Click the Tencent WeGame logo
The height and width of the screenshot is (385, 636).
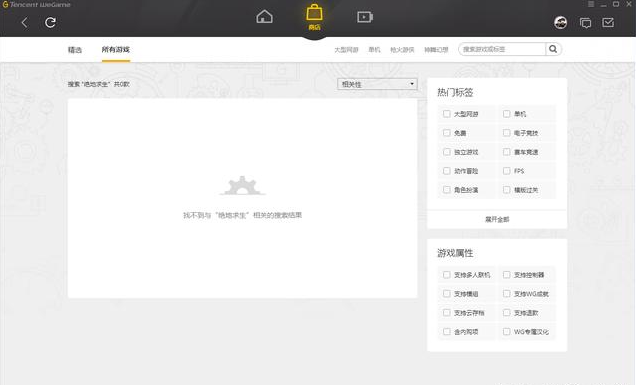[37, 4]
